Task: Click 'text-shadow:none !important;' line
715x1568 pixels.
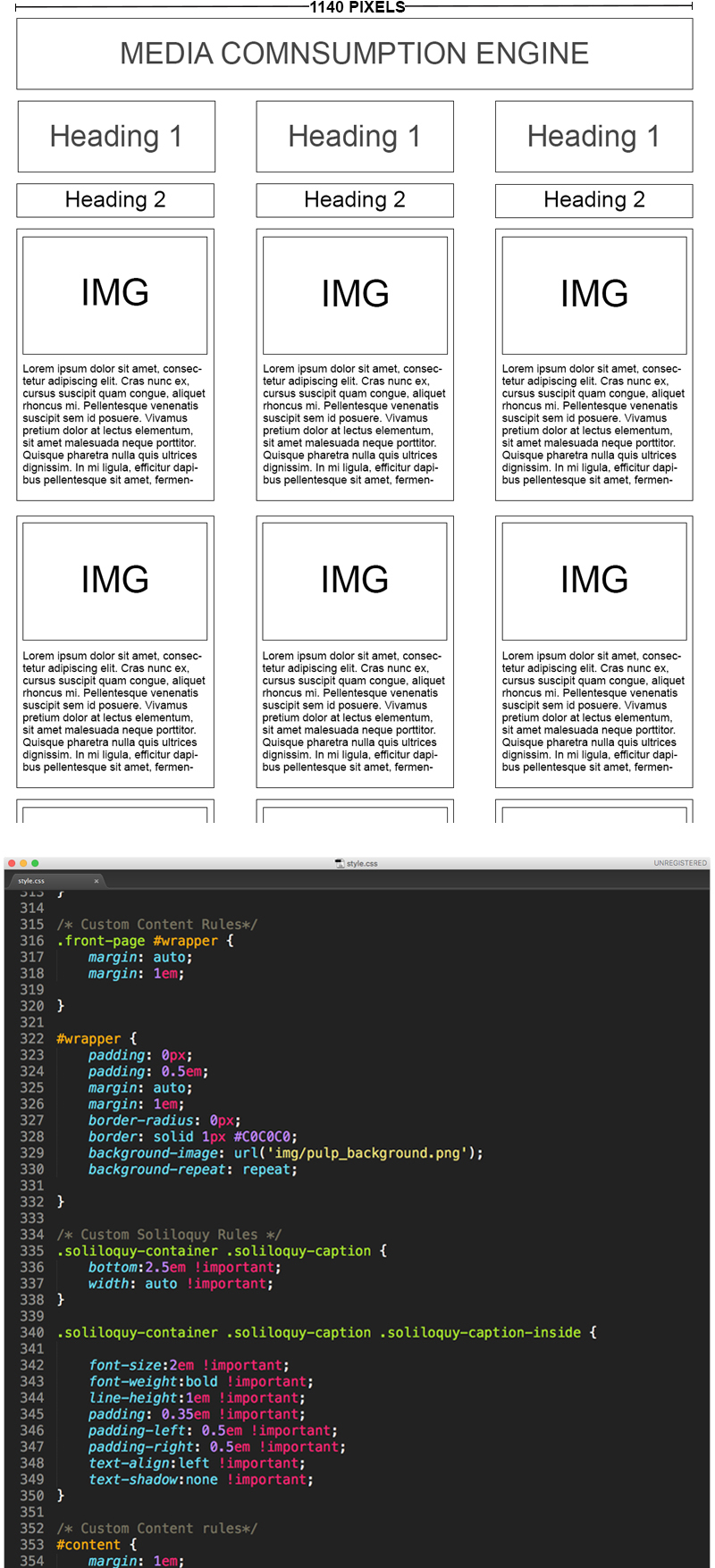Action: (201, 1479)
